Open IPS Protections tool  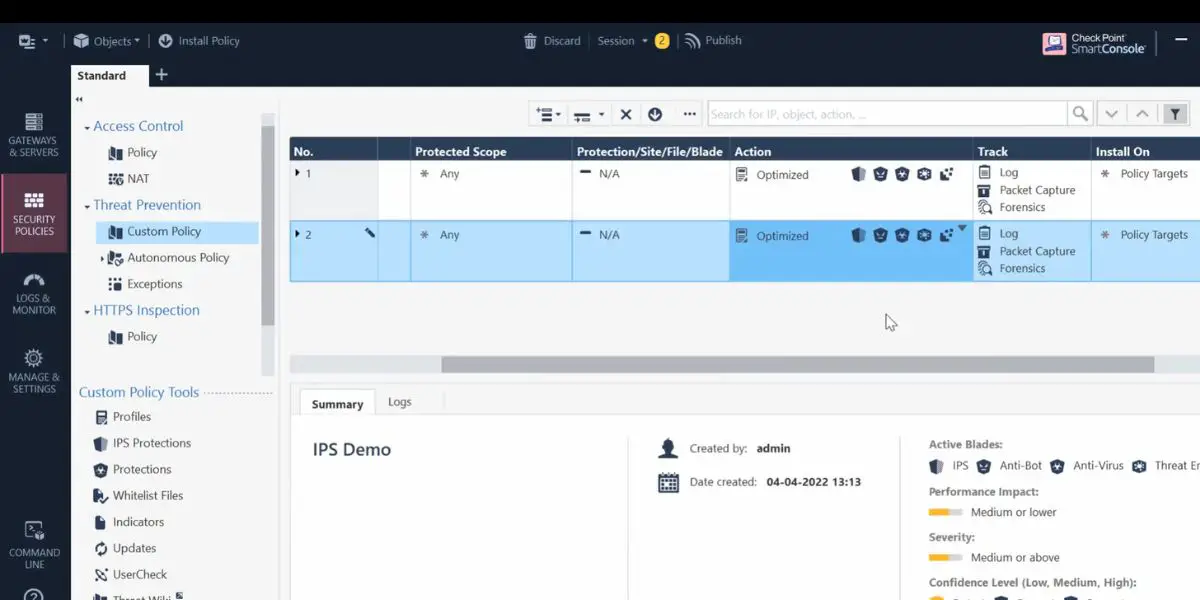point(142,443)
